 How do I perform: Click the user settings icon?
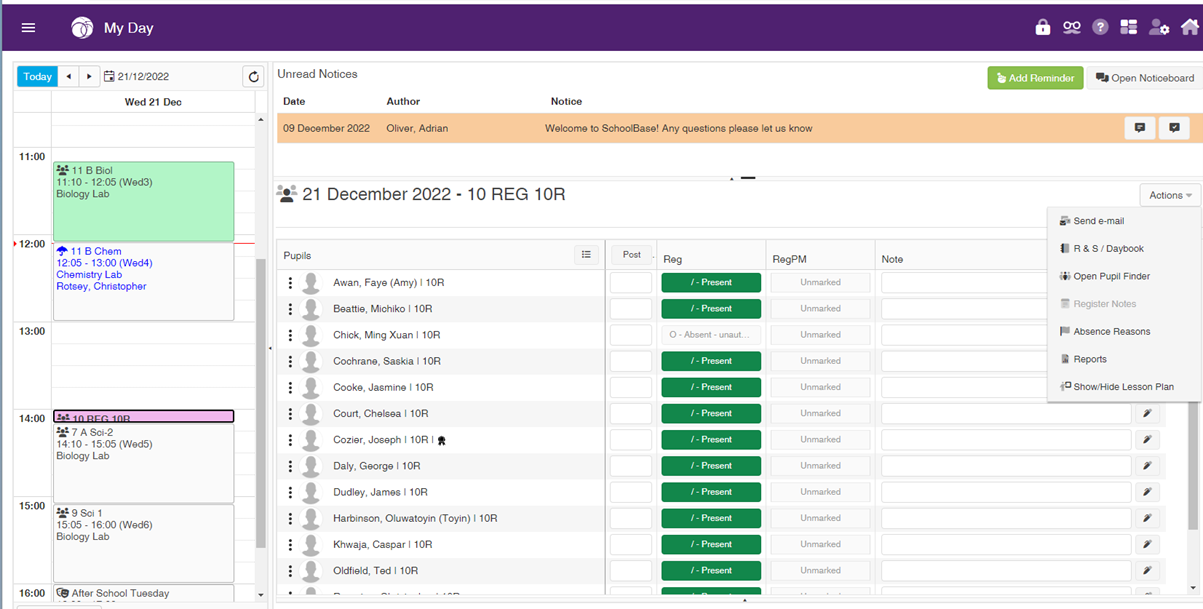[x=1158, y=27]
